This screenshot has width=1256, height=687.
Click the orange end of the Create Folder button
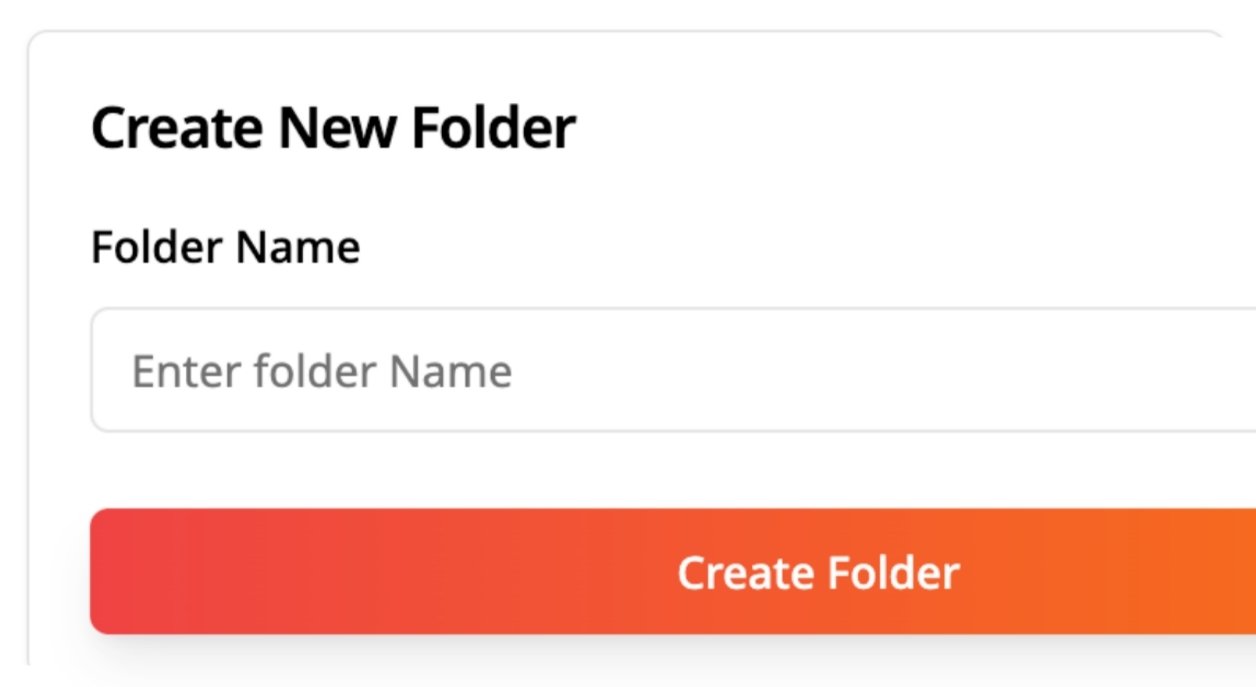click(x=1200, y=571)
